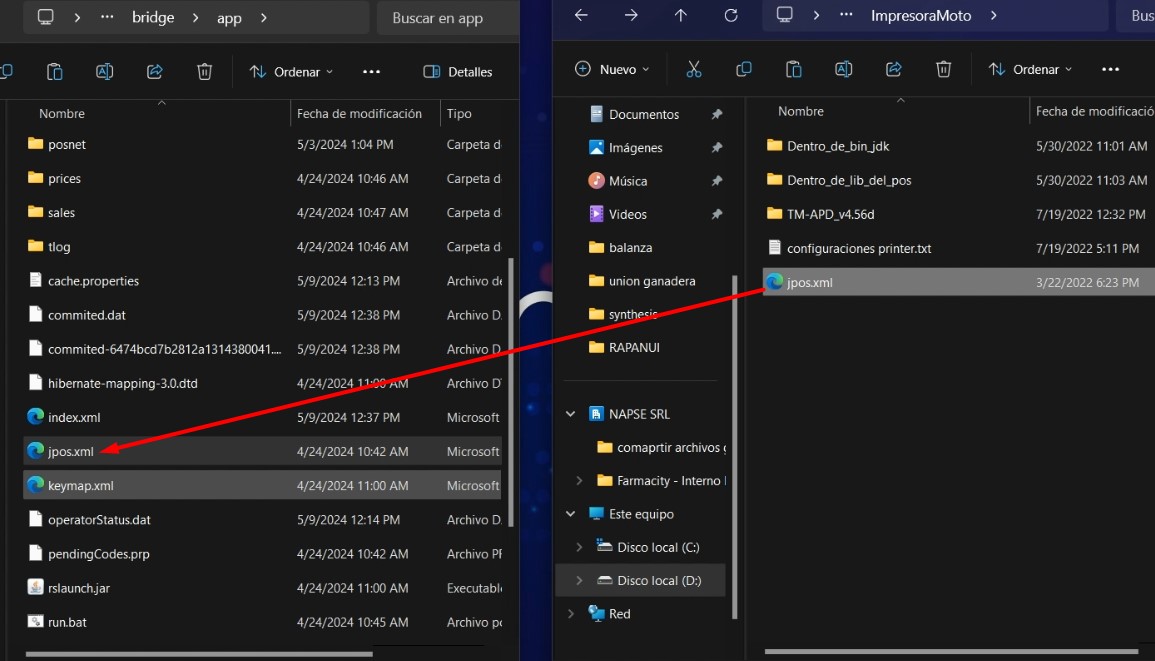Viewport: 1155px width, 661px height.
Task: Click the Delete trash icon in ImpresoraMoto window
Action: [x=943, y=69]
